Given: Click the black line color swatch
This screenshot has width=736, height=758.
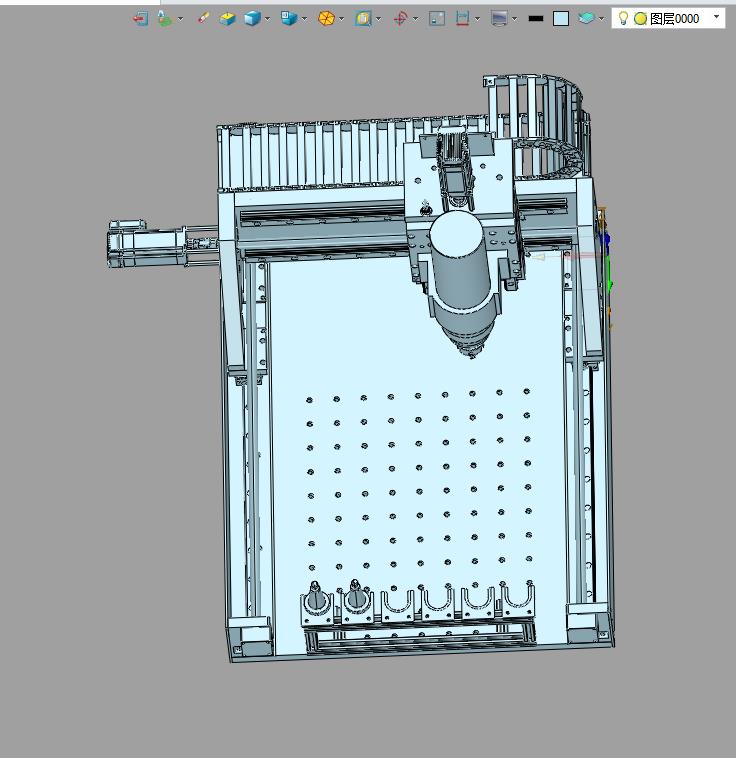Looking at the screenshot, I should click(536, 18).
